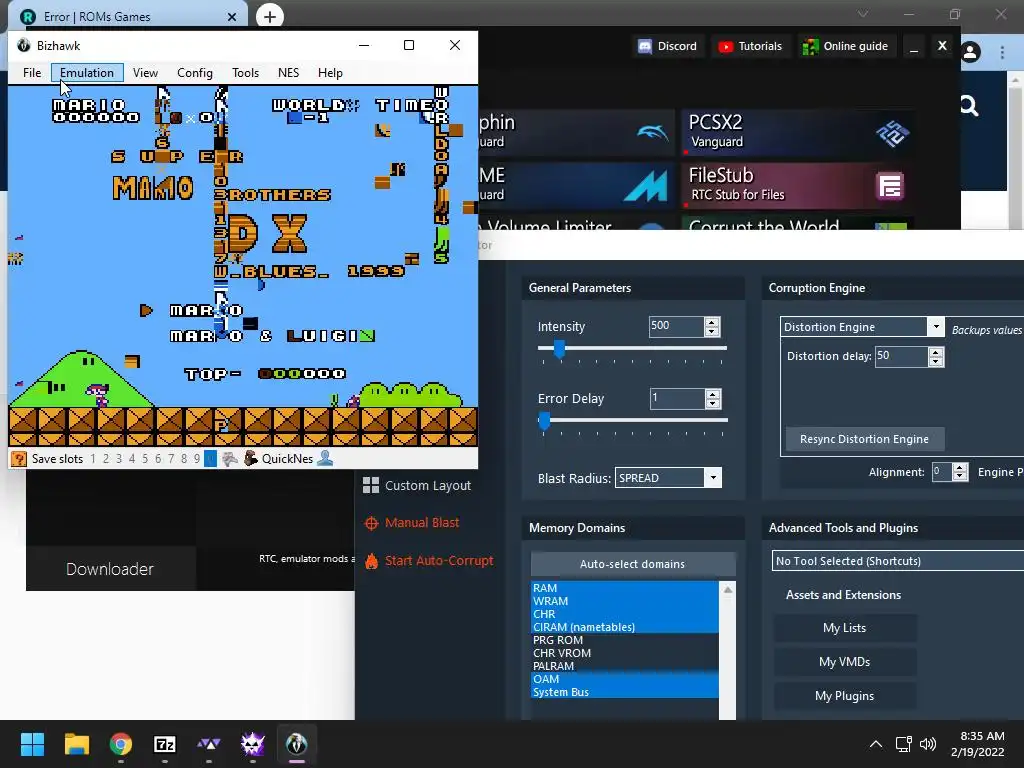Open Bizhawk NES menu
Image resolution: width=1024 pixels, height=768 pixels.
pyautogui.click(x=288, y=72)
